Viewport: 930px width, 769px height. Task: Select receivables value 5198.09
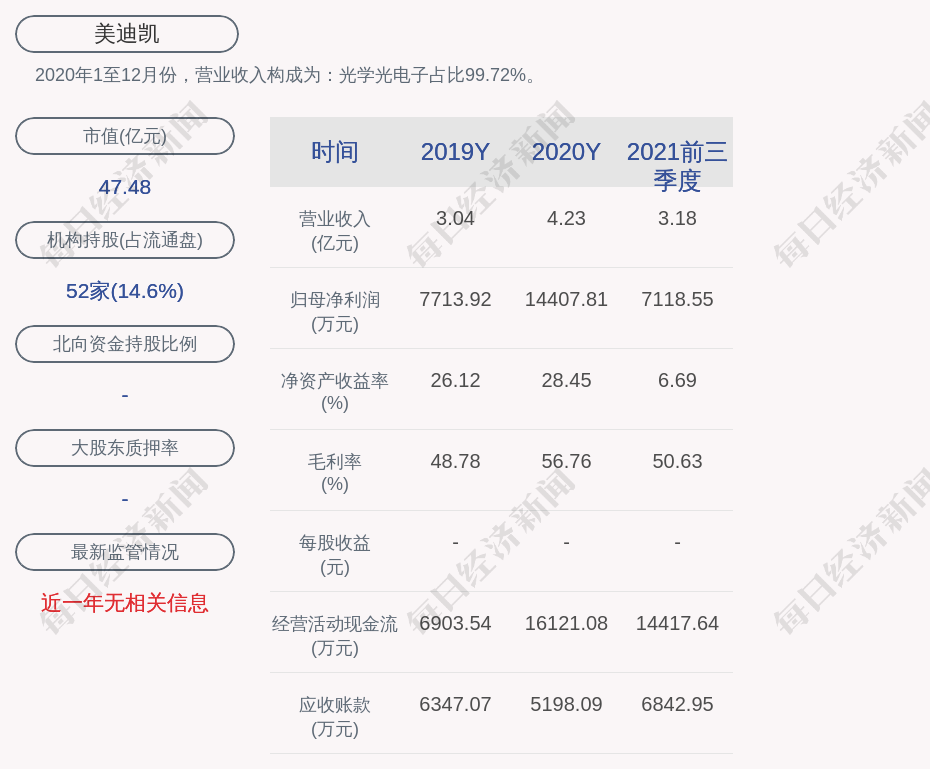pyautogui.click(x=566, y=704)
